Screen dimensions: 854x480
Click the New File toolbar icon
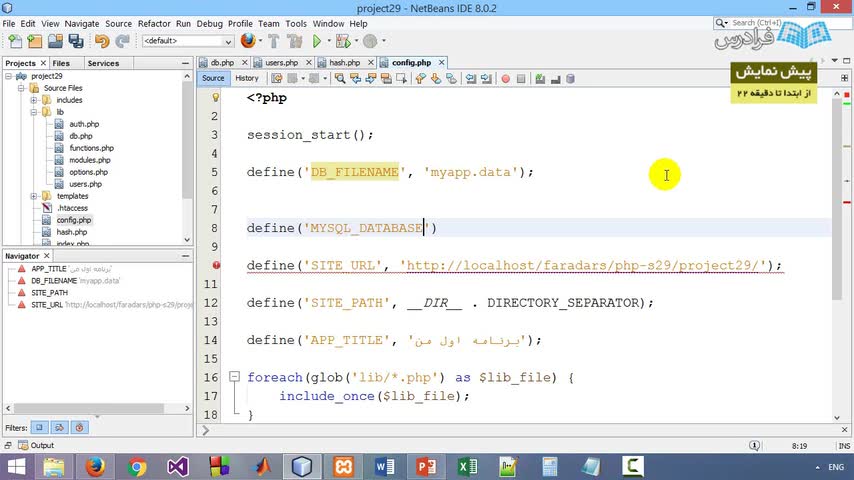pyautogui.click(x=15, y=41)
